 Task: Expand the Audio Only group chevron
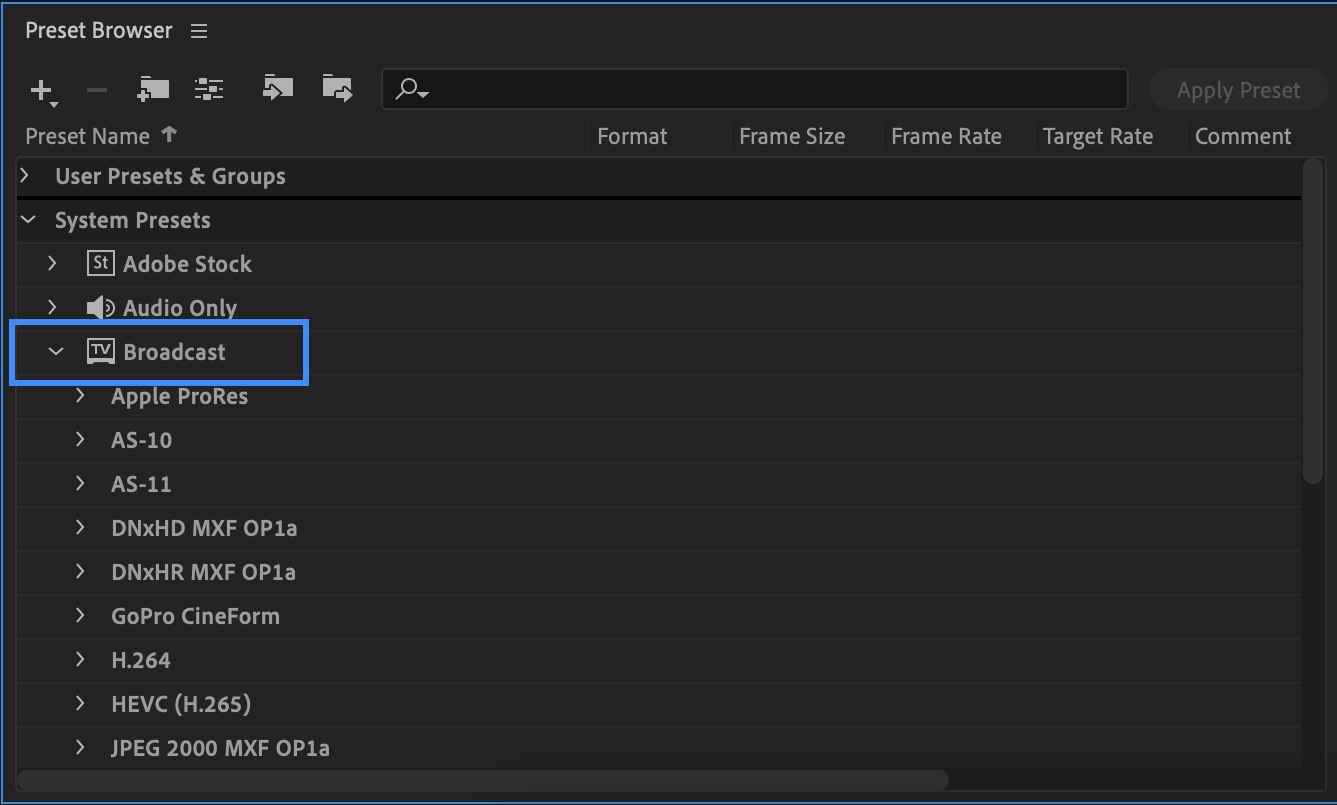click(x=53, y=308)
